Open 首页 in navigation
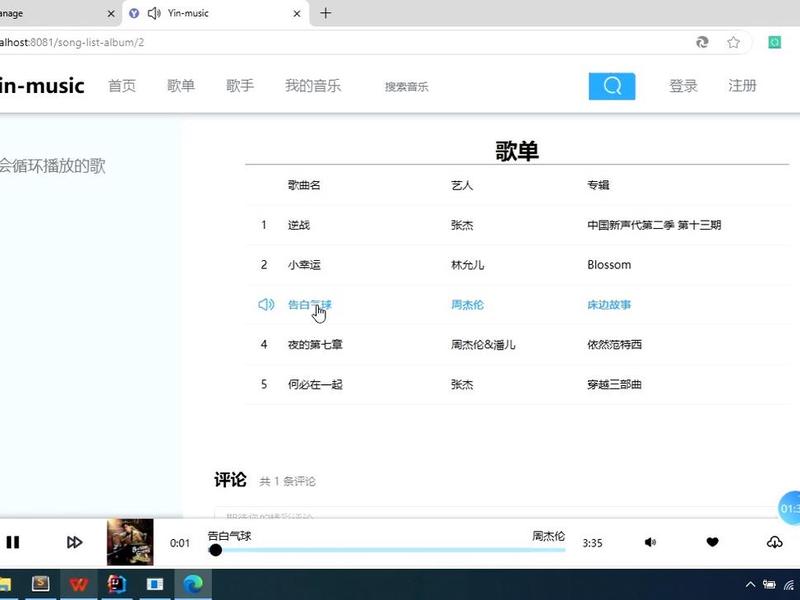This screenshot has height=600, width=800. (x=122, y=86)
